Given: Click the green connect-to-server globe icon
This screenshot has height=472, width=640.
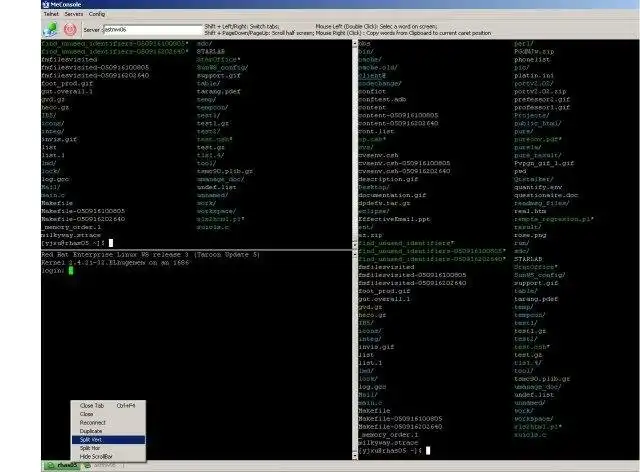Looking at the screenshot, I should tap(50, 29).
